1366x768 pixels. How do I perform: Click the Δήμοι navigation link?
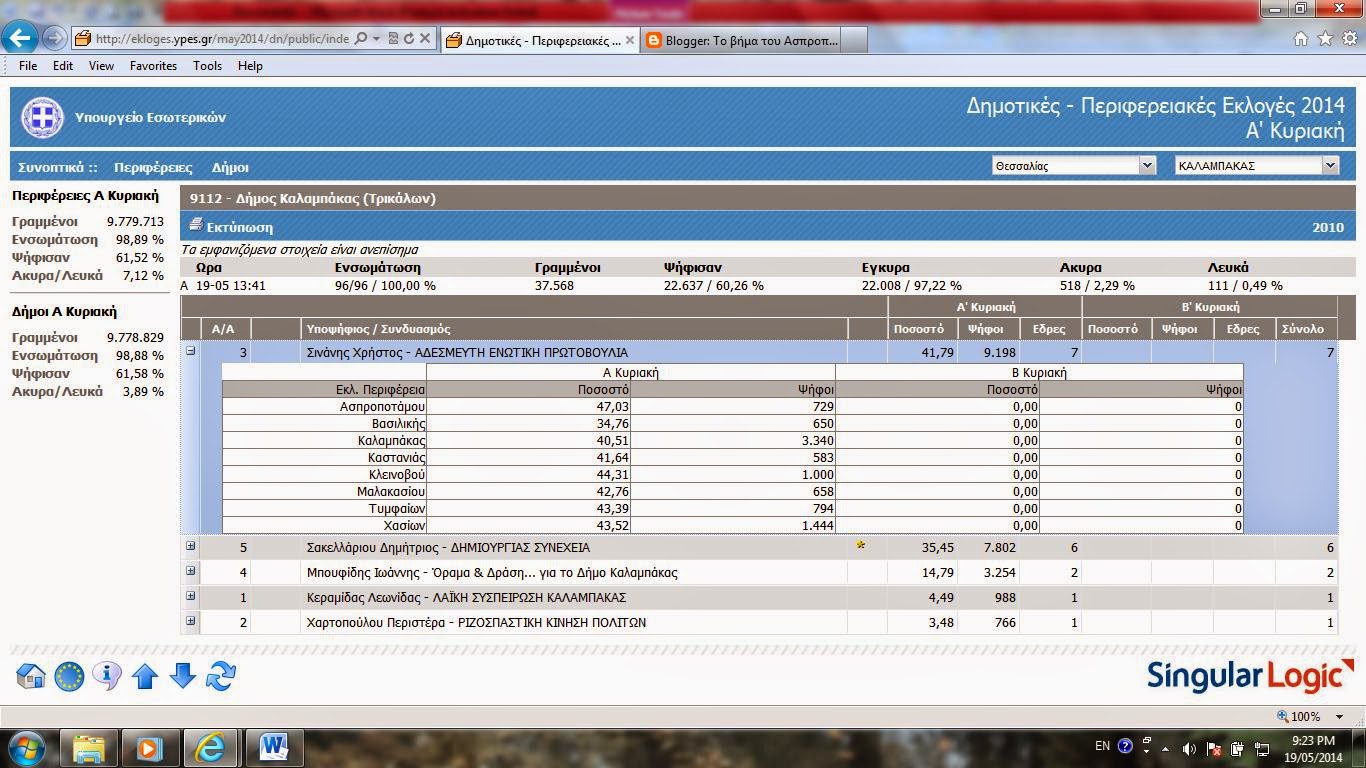230,167
